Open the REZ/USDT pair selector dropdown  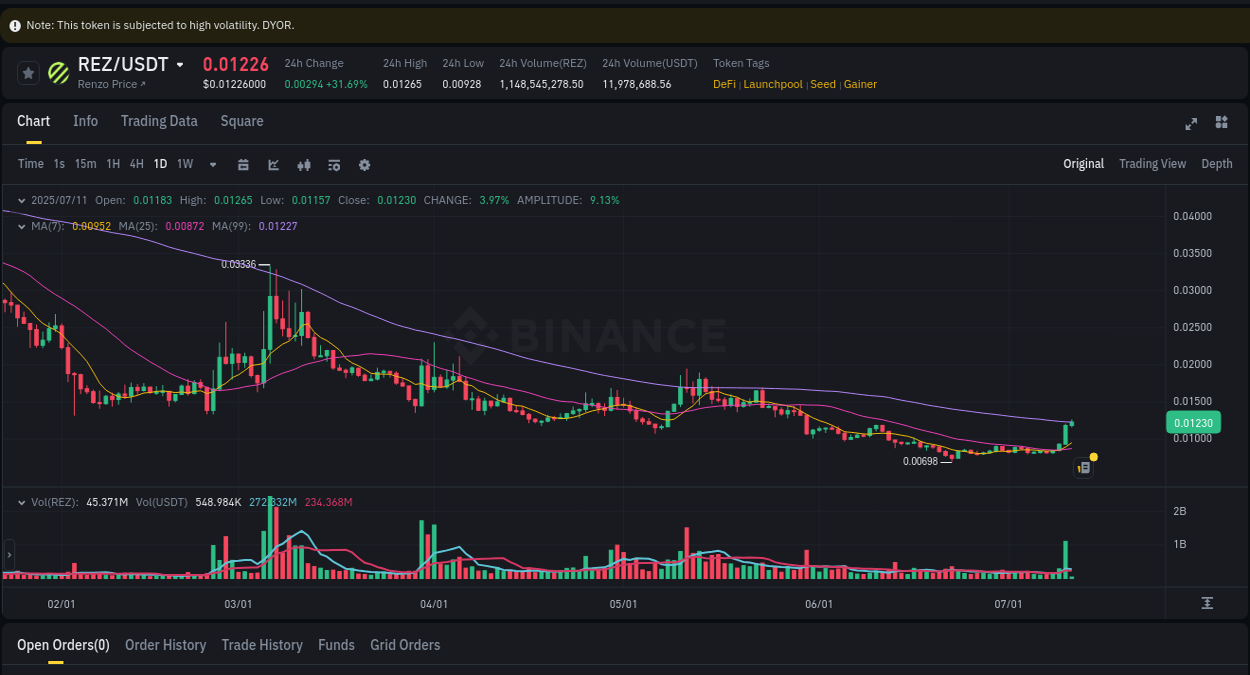tap(180, 64)
